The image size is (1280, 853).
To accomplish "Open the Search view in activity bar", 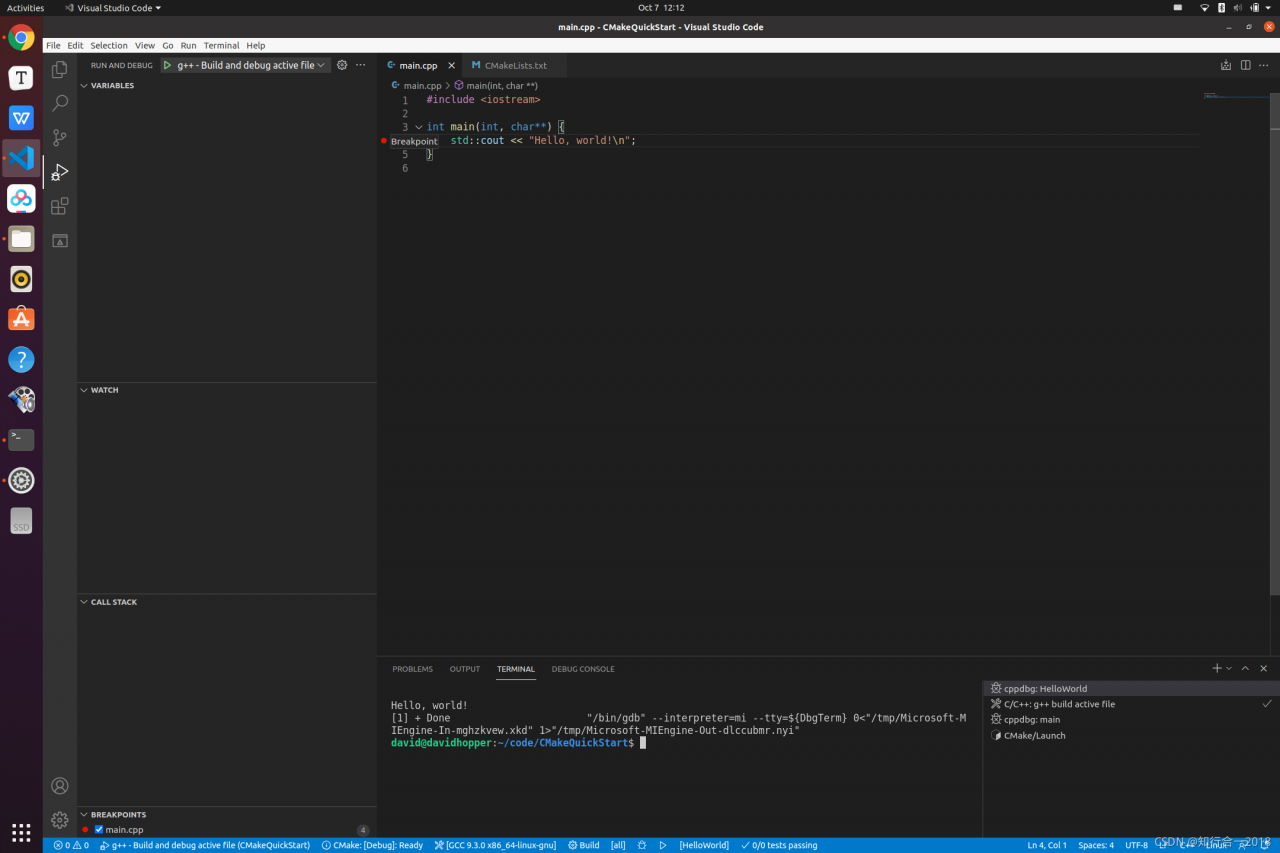I will [60, 103].
